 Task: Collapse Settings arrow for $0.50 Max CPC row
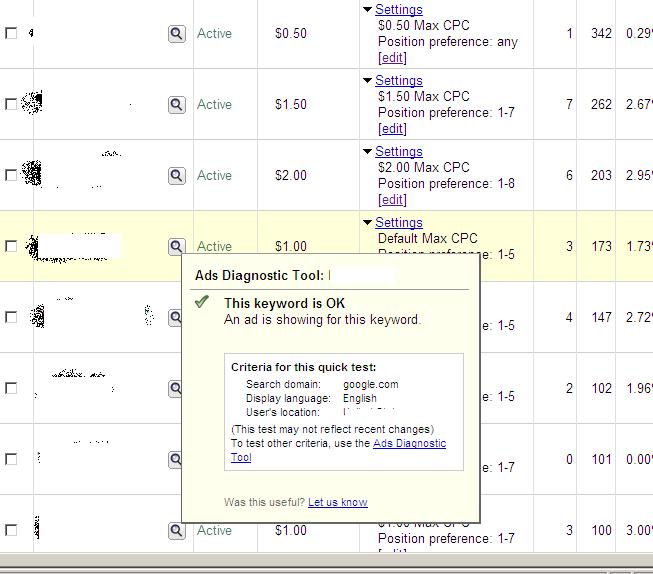367,9
